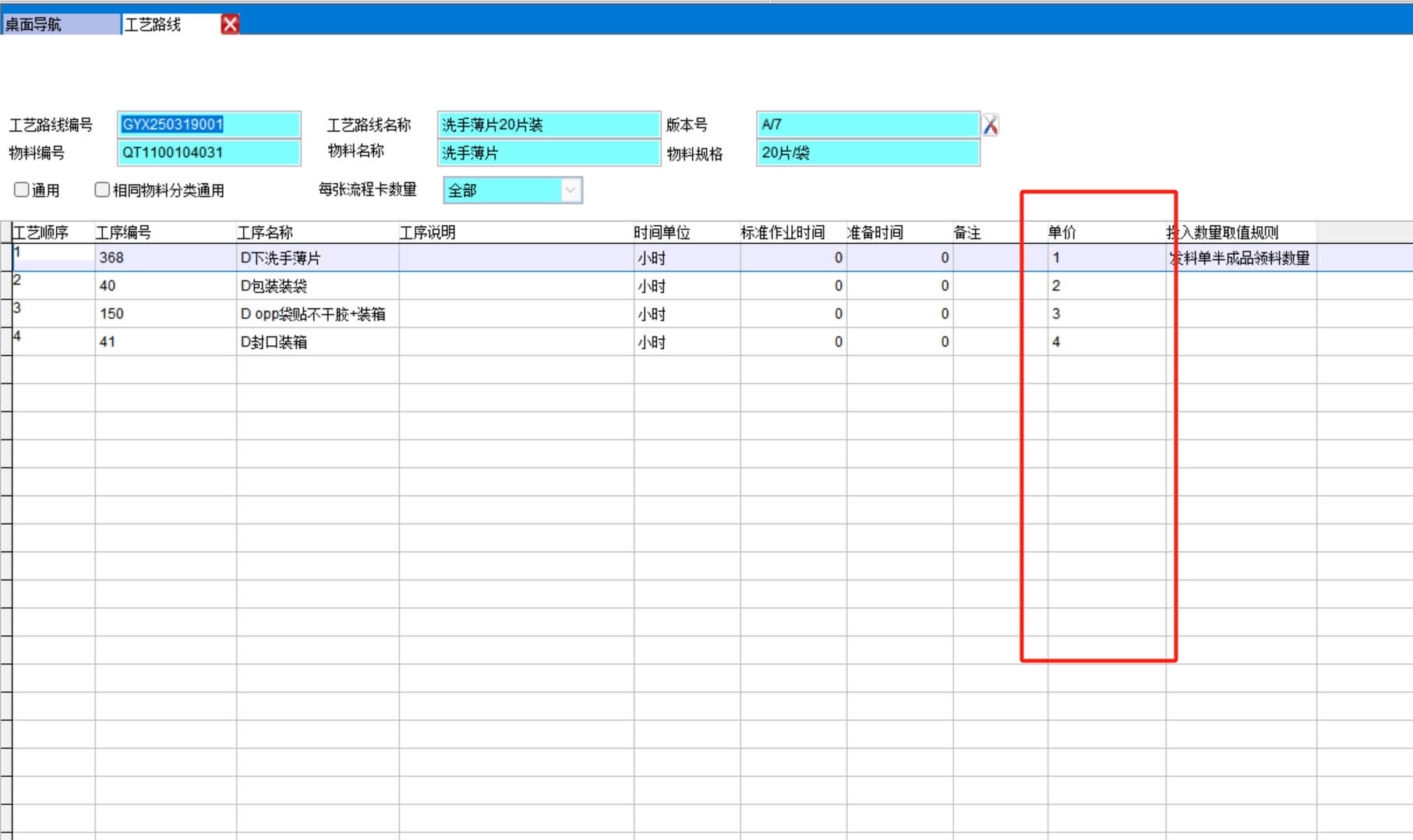Select the 发料单半成品领料数量 rule cell
1413x840 pixels.
tap(1240, 258)
